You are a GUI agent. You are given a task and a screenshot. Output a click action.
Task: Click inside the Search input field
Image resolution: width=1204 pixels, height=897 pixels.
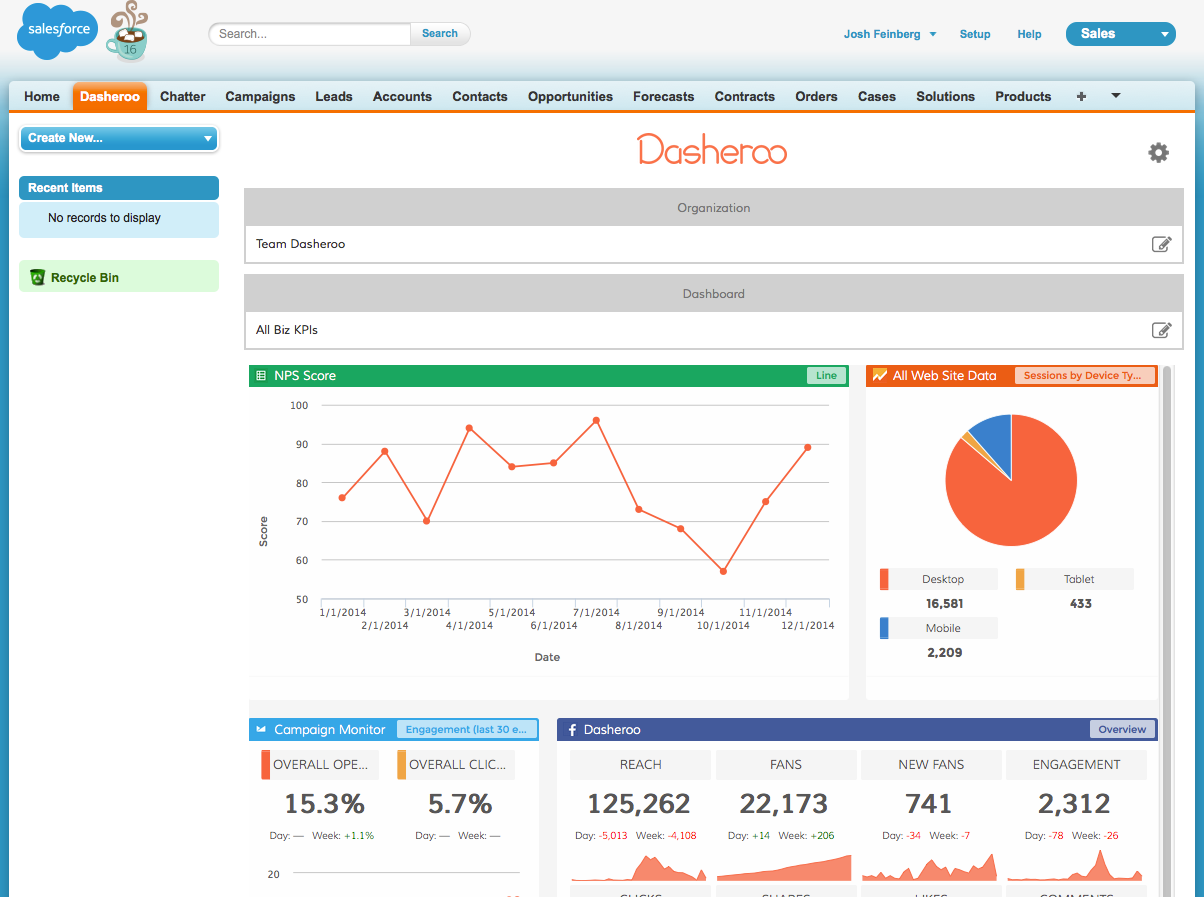pyautogui.click(x=305, y=33)
